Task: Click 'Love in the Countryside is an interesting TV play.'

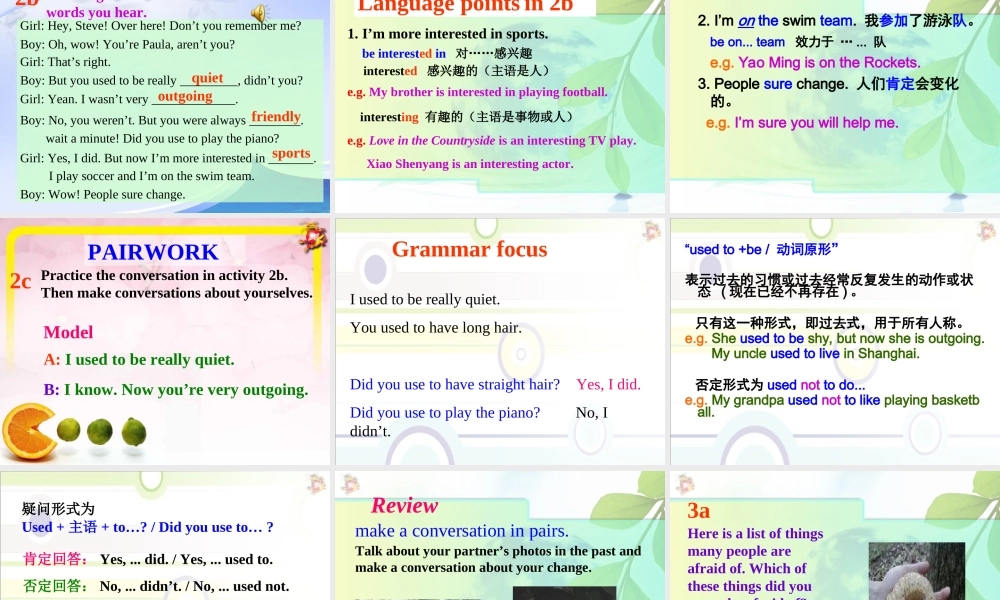Action: (503, 140)
